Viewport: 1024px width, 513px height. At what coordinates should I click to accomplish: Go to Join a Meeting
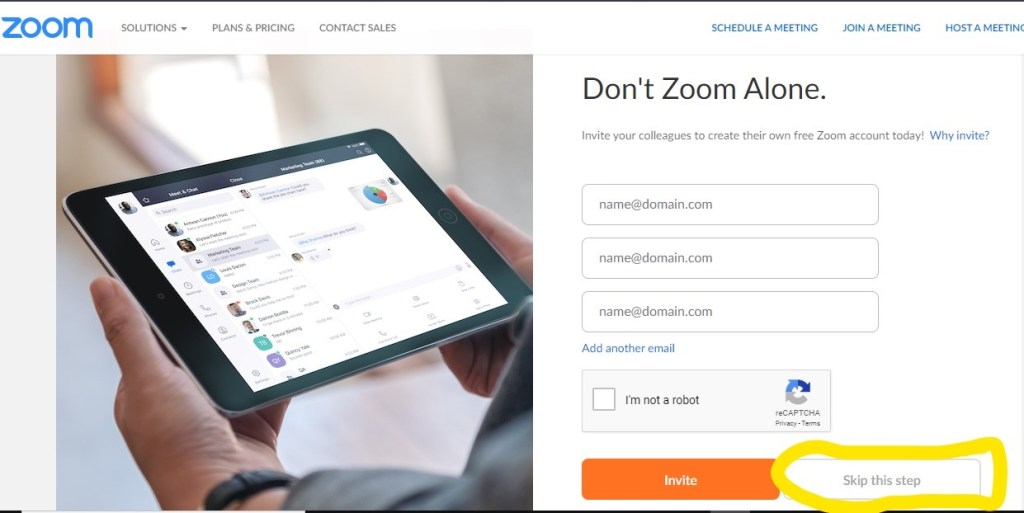click(881, 28)
